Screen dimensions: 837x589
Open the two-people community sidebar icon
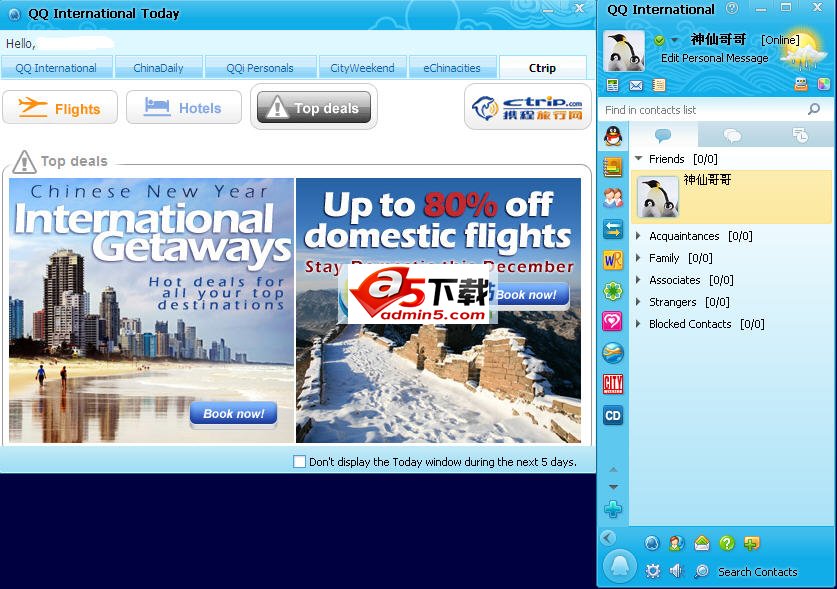(x=613, y=198)
